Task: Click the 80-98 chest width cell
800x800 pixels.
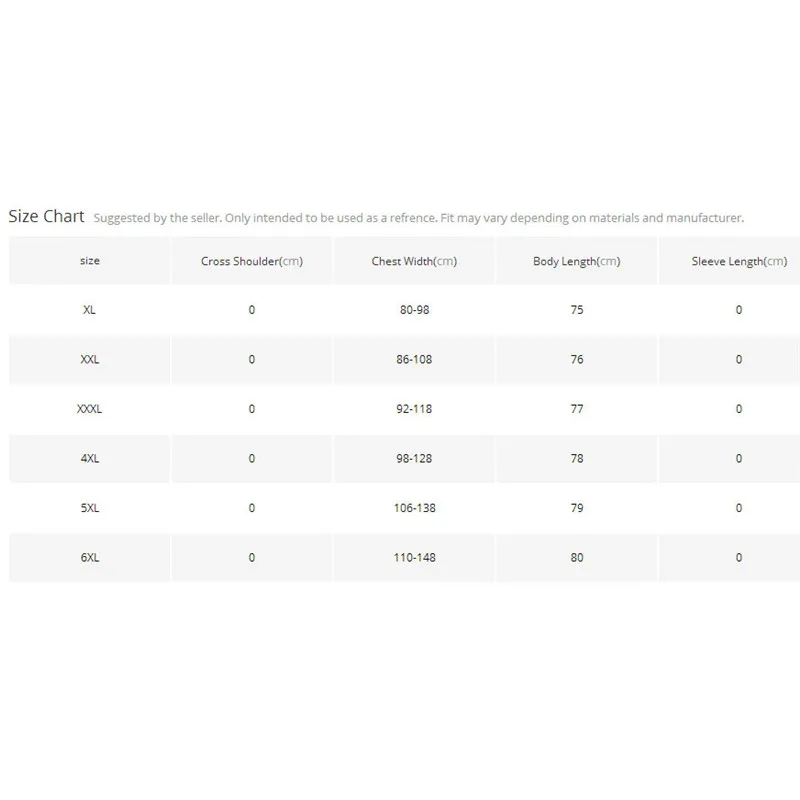Action: [x=414, y=310]
